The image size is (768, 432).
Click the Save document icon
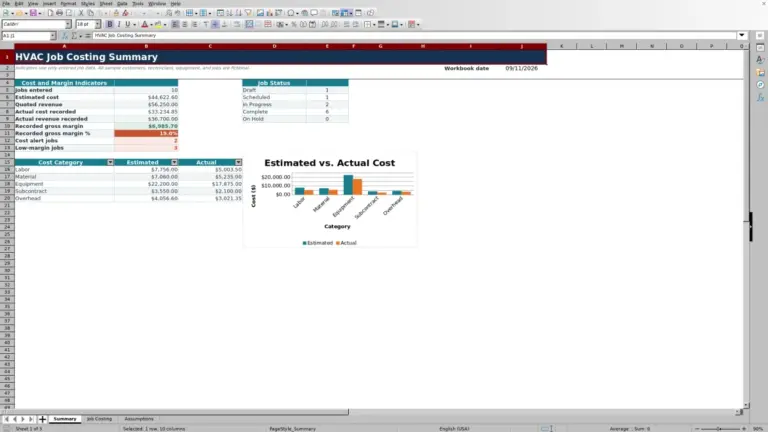coord(32,13)
